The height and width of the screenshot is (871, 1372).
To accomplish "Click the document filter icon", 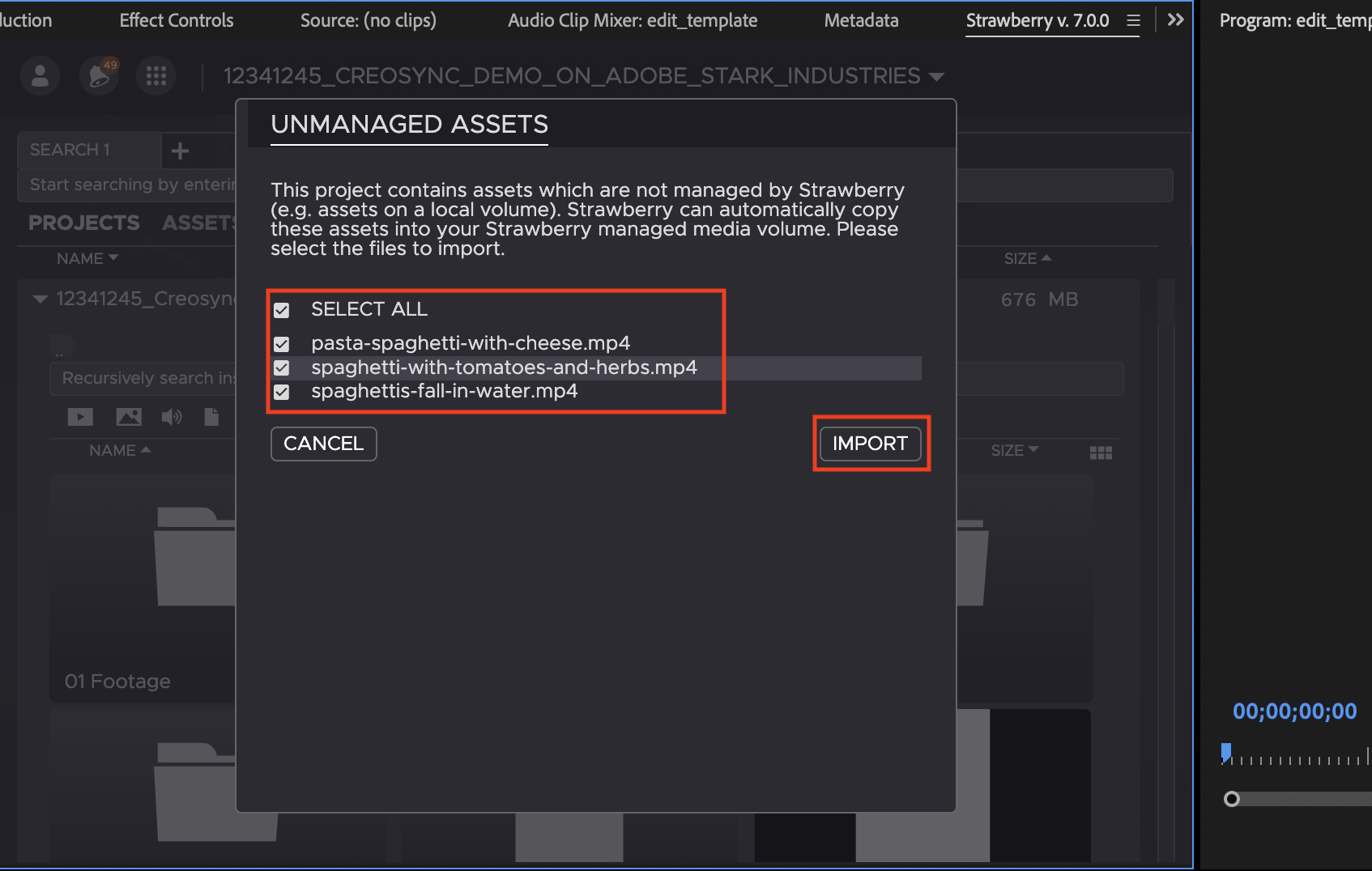I will click(x=211, y=417).
